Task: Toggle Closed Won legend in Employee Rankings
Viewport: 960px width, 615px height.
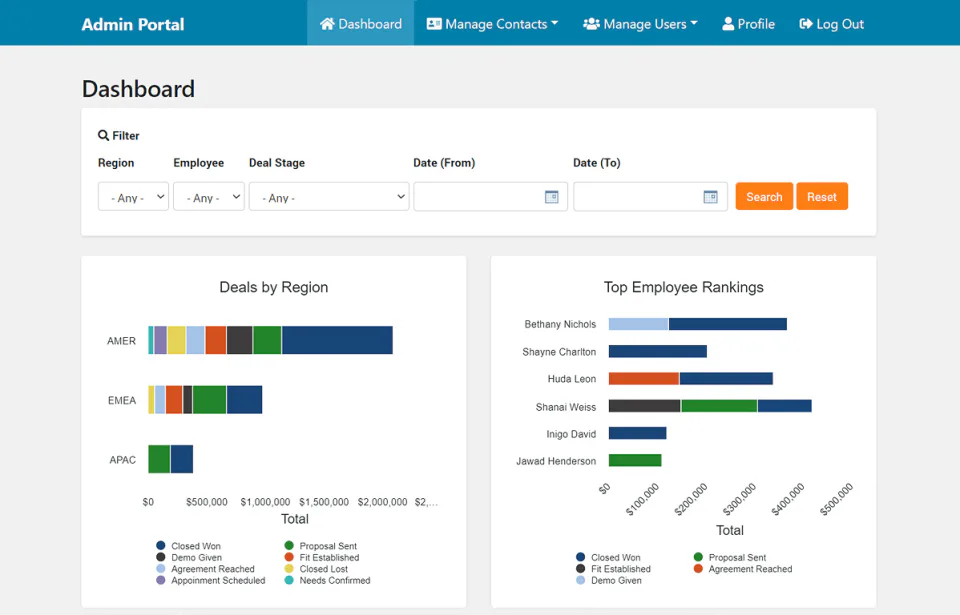Action: 609,557
